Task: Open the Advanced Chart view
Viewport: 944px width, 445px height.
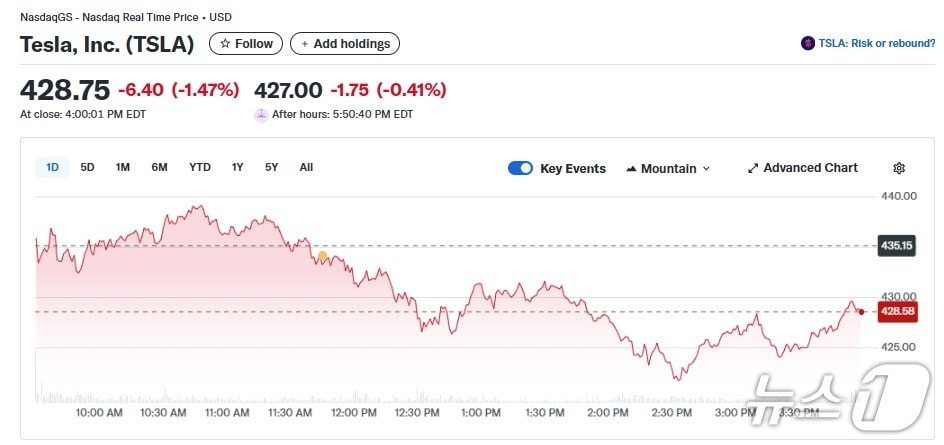Action: coord(810,168)
